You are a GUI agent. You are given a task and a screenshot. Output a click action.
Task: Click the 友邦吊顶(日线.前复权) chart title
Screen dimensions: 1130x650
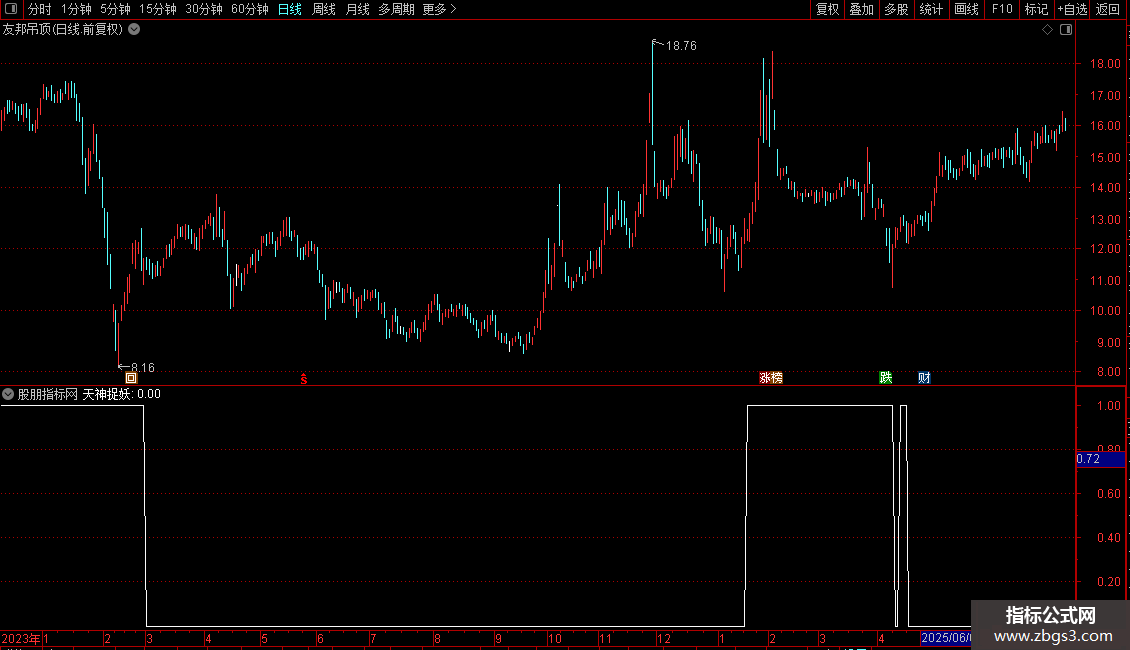pyautogui.click(x=63, y=30)
